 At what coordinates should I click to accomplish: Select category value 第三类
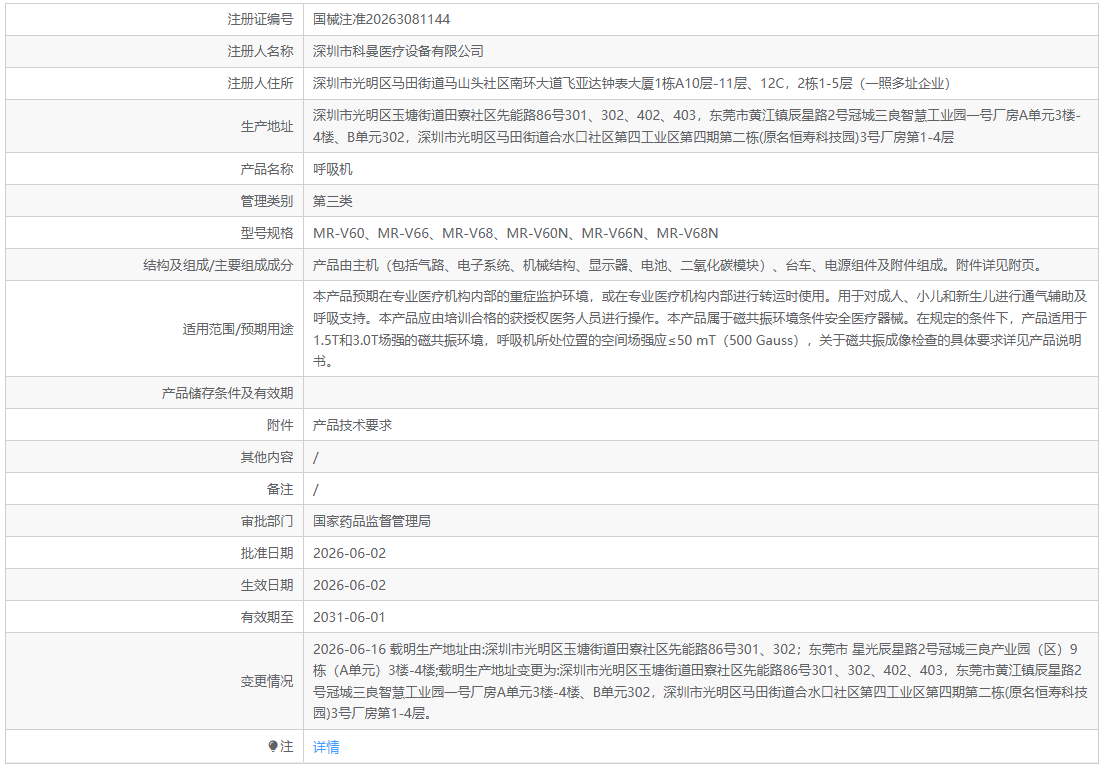332,201
